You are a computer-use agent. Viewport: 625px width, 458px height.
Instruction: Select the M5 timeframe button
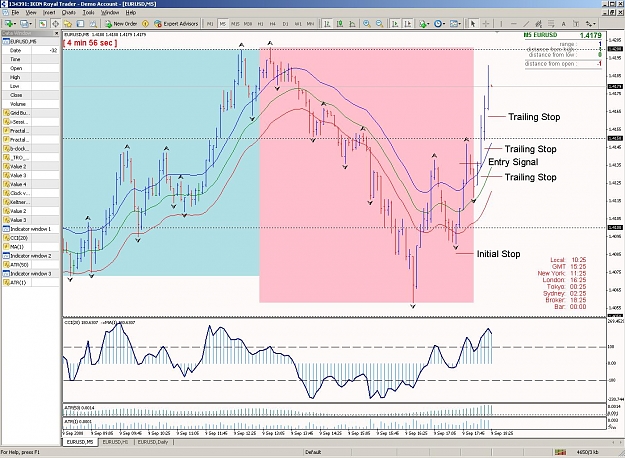(x=223, y=24)
